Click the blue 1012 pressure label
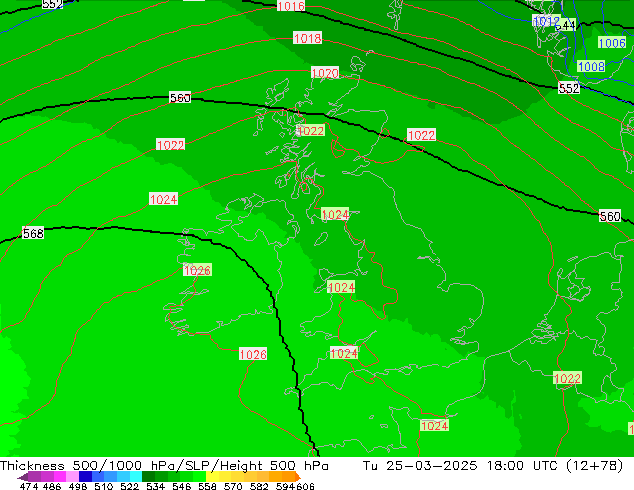 (x=546, y=21)
